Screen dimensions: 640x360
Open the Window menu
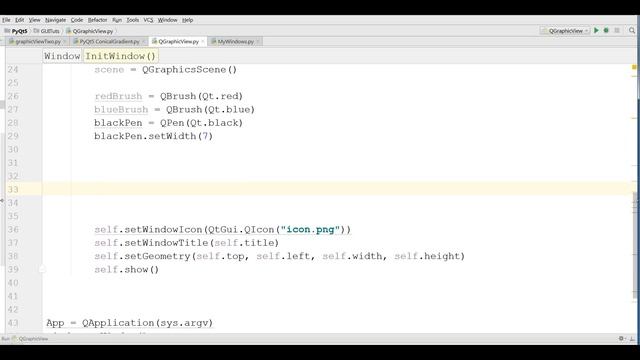167,20
